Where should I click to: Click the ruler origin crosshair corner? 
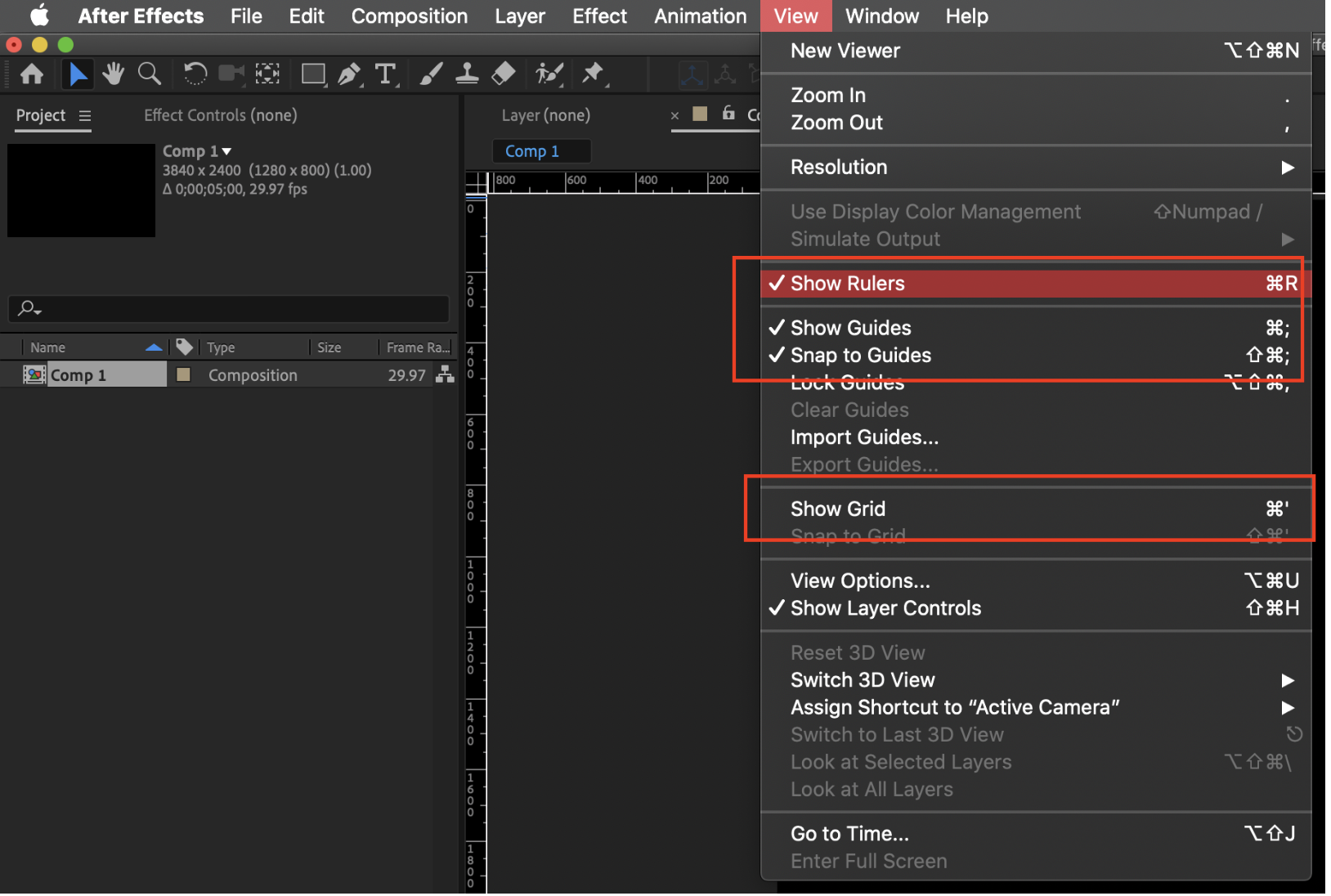pos(477,184)
